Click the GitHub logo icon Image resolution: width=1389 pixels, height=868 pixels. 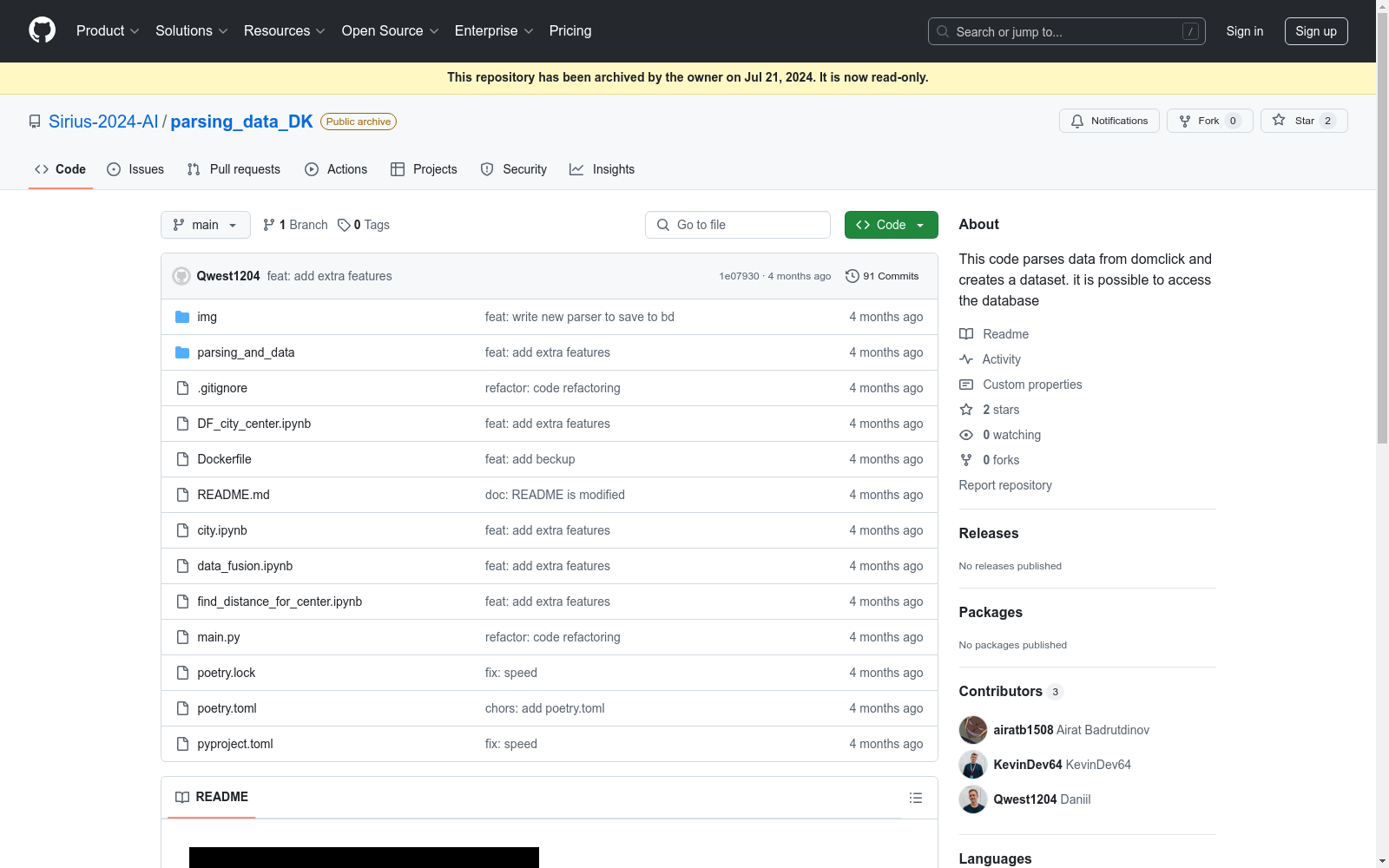pyautogui.click(x=42, y=30)
